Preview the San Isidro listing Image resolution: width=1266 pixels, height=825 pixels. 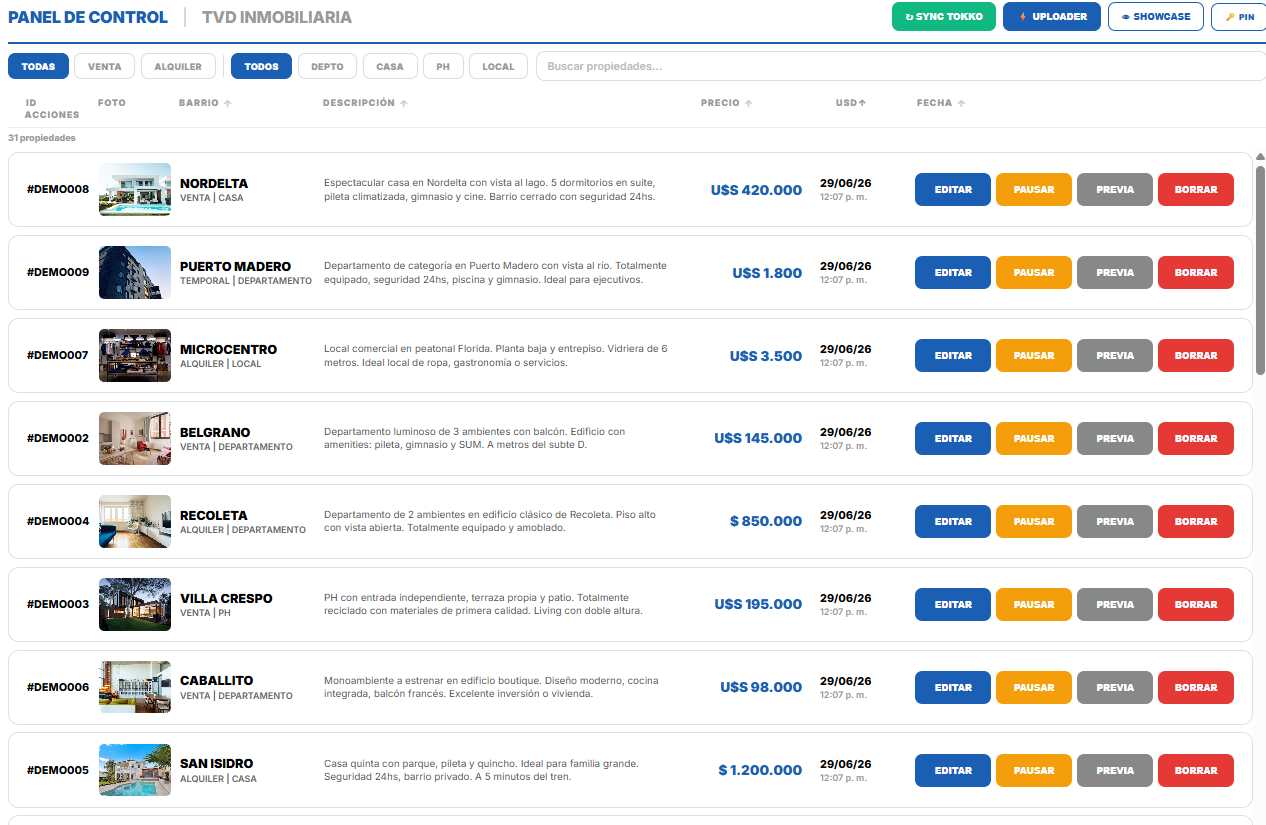[x=1115, y=770]
